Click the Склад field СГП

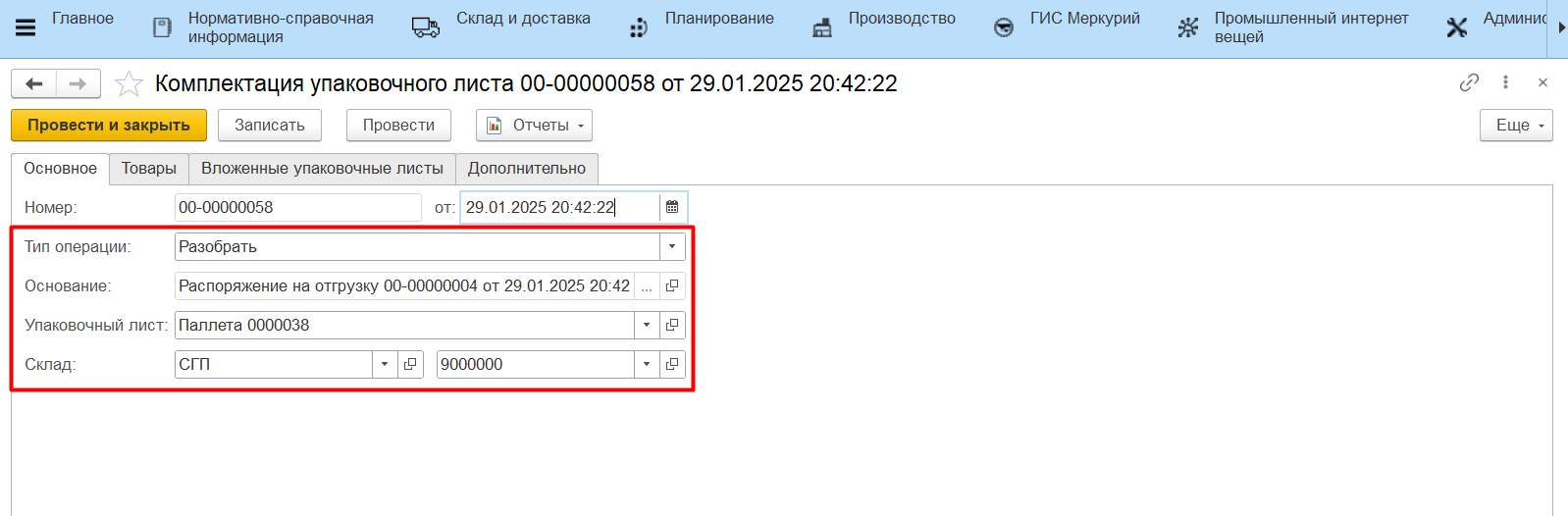[274, 364]
